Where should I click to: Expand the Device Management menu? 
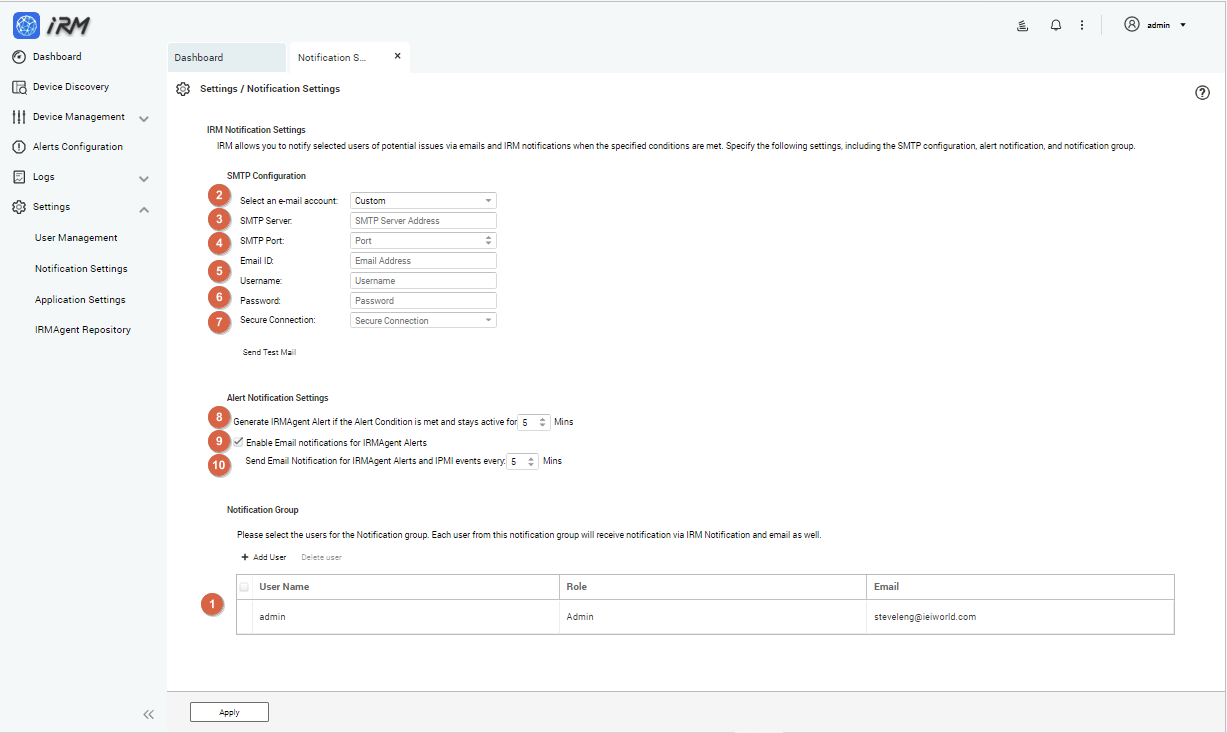click(143, 117)
